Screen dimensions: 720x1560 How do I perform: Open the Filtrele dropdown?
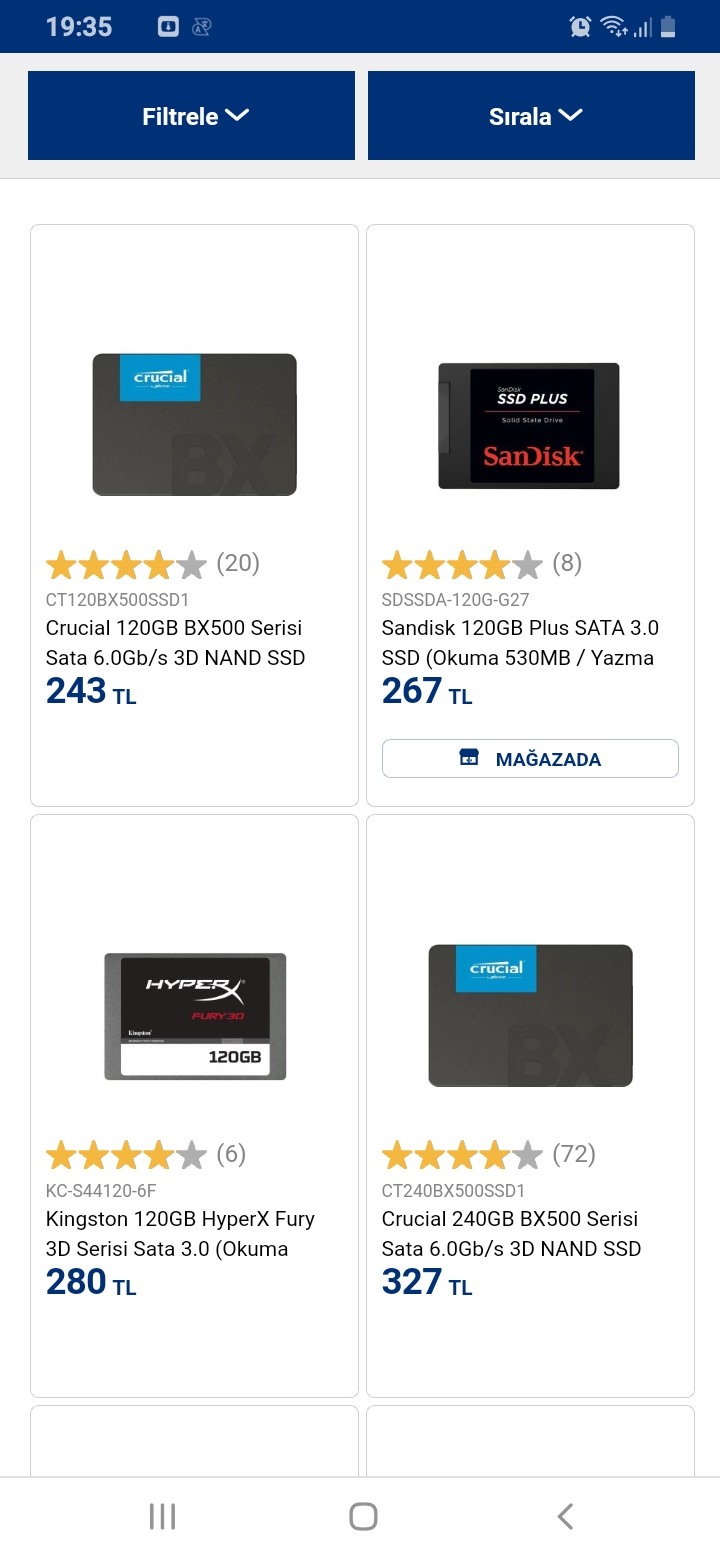point(191,116)
